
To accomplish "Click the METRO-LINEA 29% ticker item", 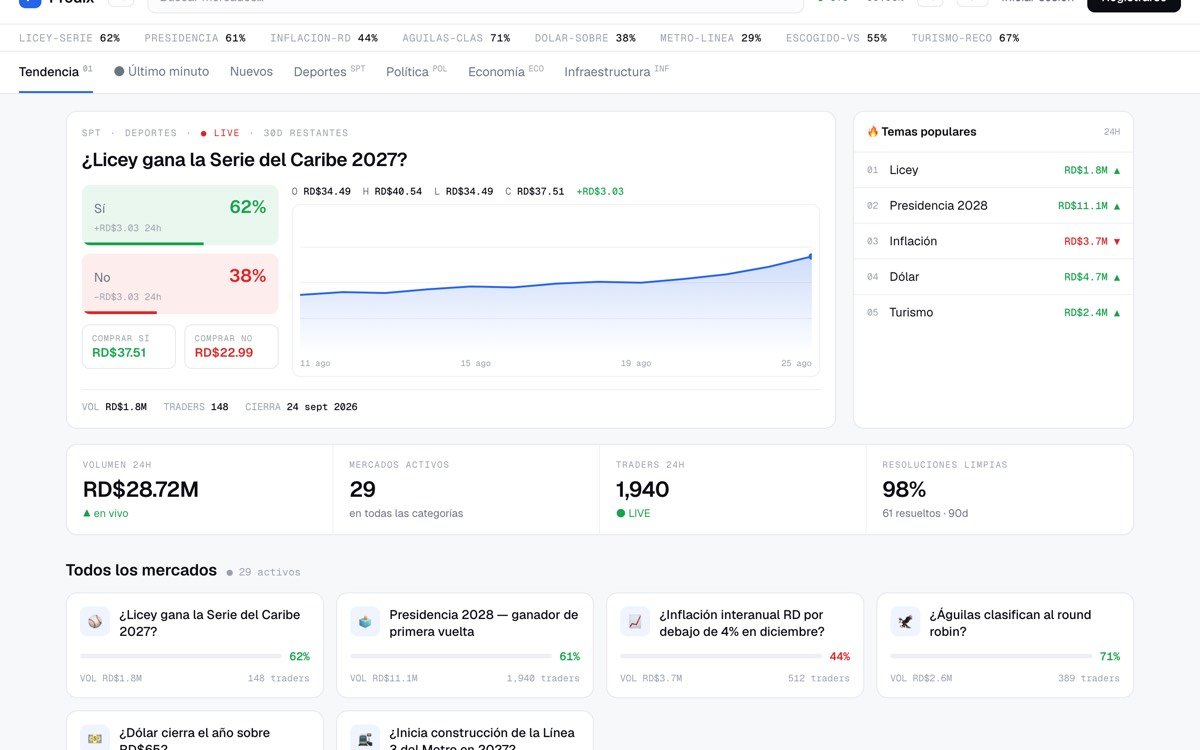I will click(x=710, y=38).
